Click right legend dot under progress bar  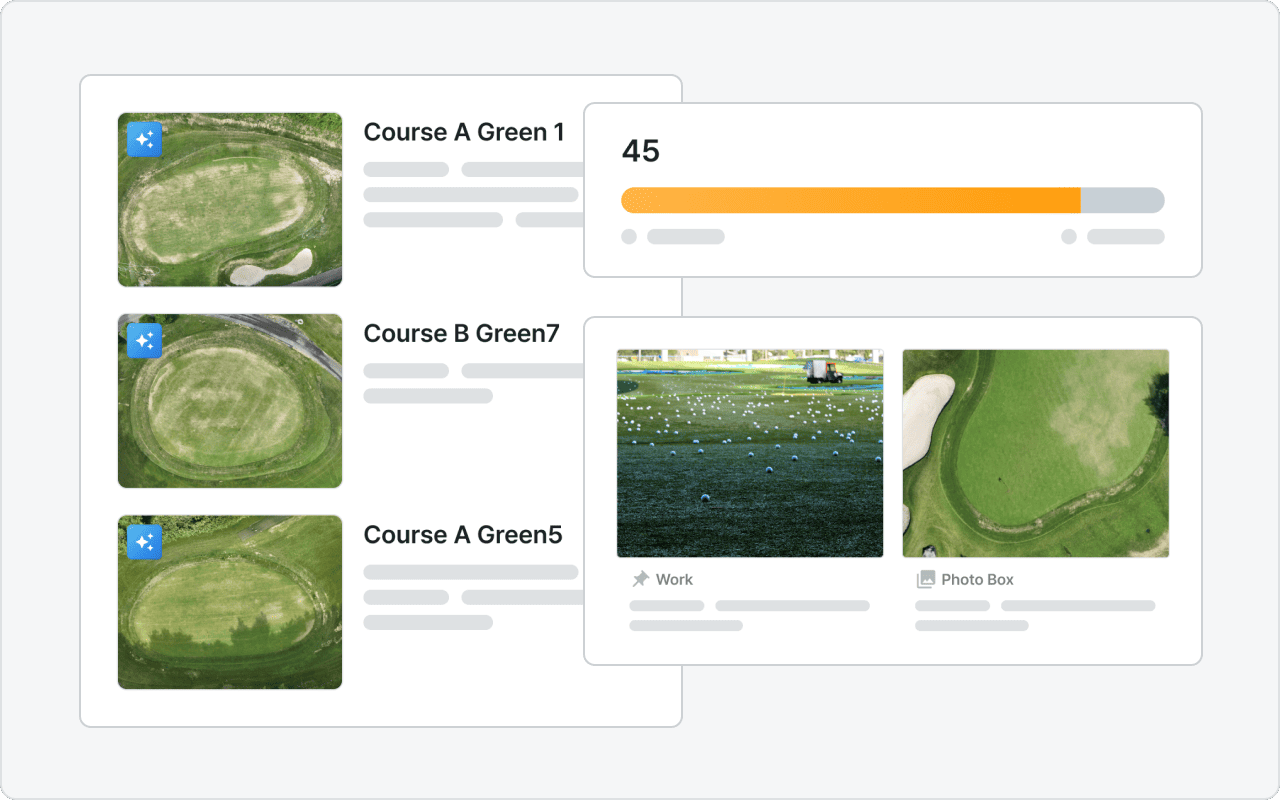pyautogui.click(x=1069, y=237)
